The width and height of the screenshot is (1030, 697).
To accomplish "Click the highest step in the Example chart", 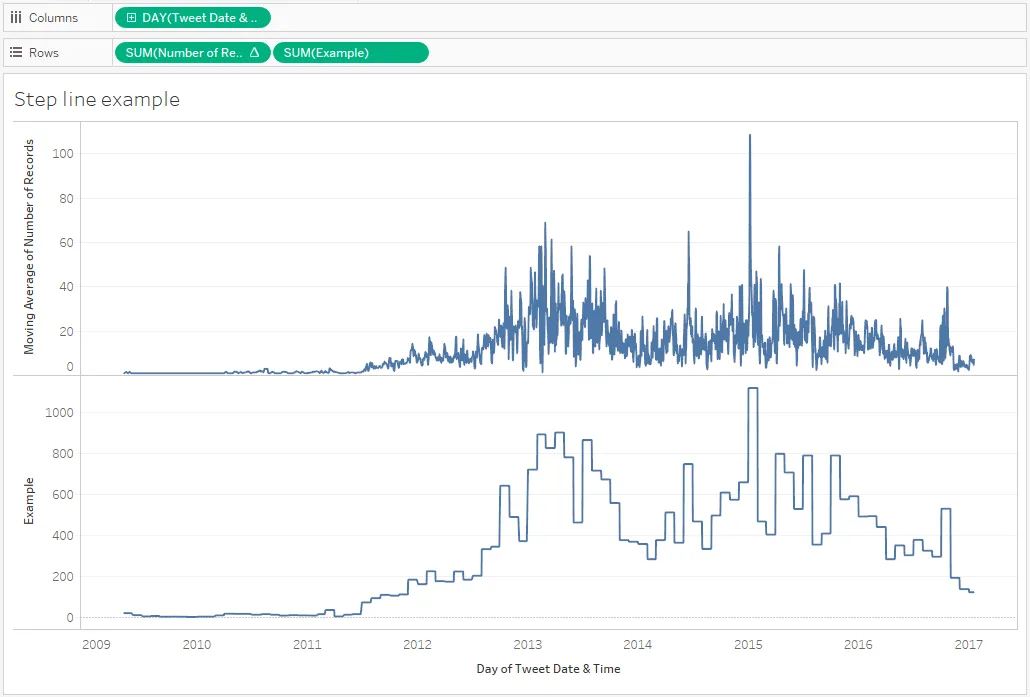I will (x=753, y=388).
